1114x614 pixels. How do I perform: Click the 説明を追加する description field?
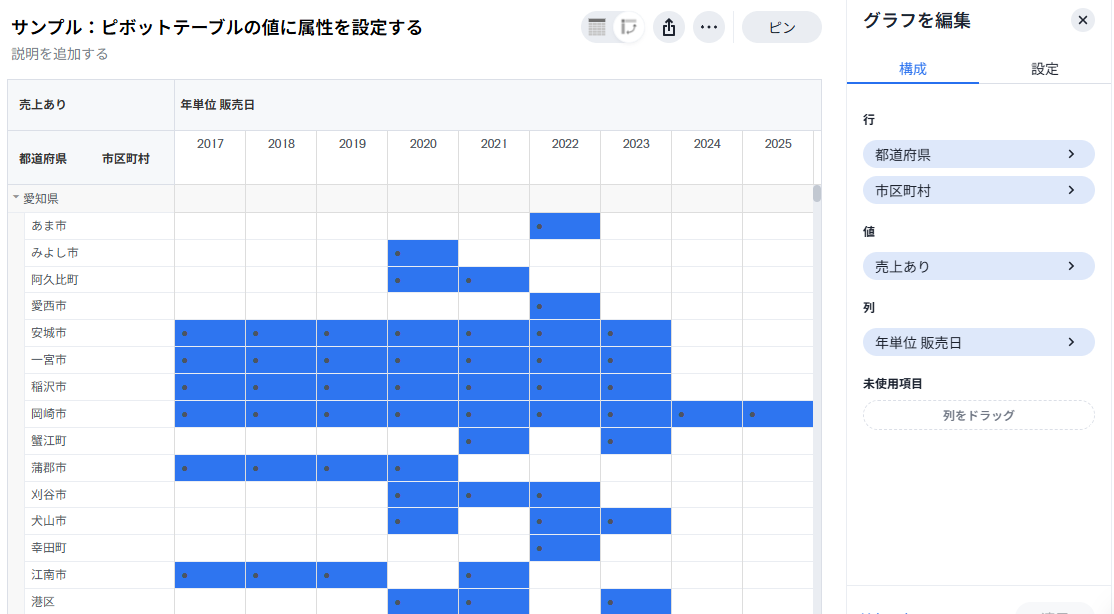[x=60, y=54]
